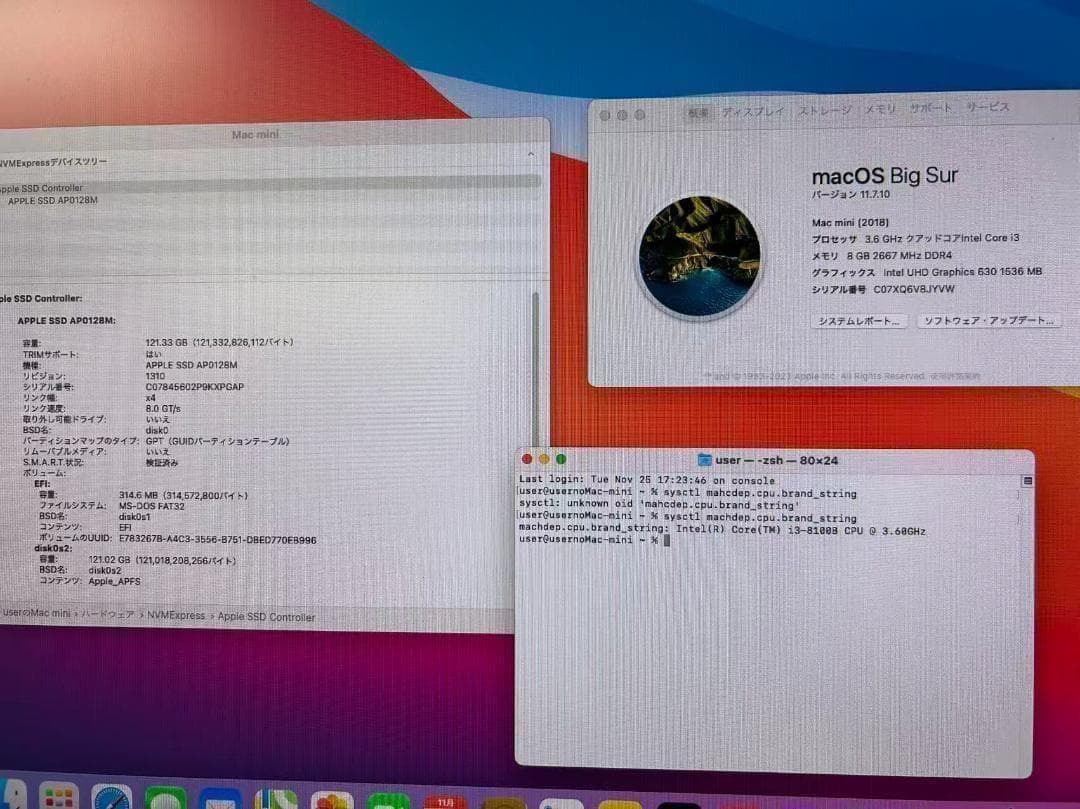Open Launchpad from the Dock
This screenshot has width=1080, height=809.
click(x=59, y=799)
